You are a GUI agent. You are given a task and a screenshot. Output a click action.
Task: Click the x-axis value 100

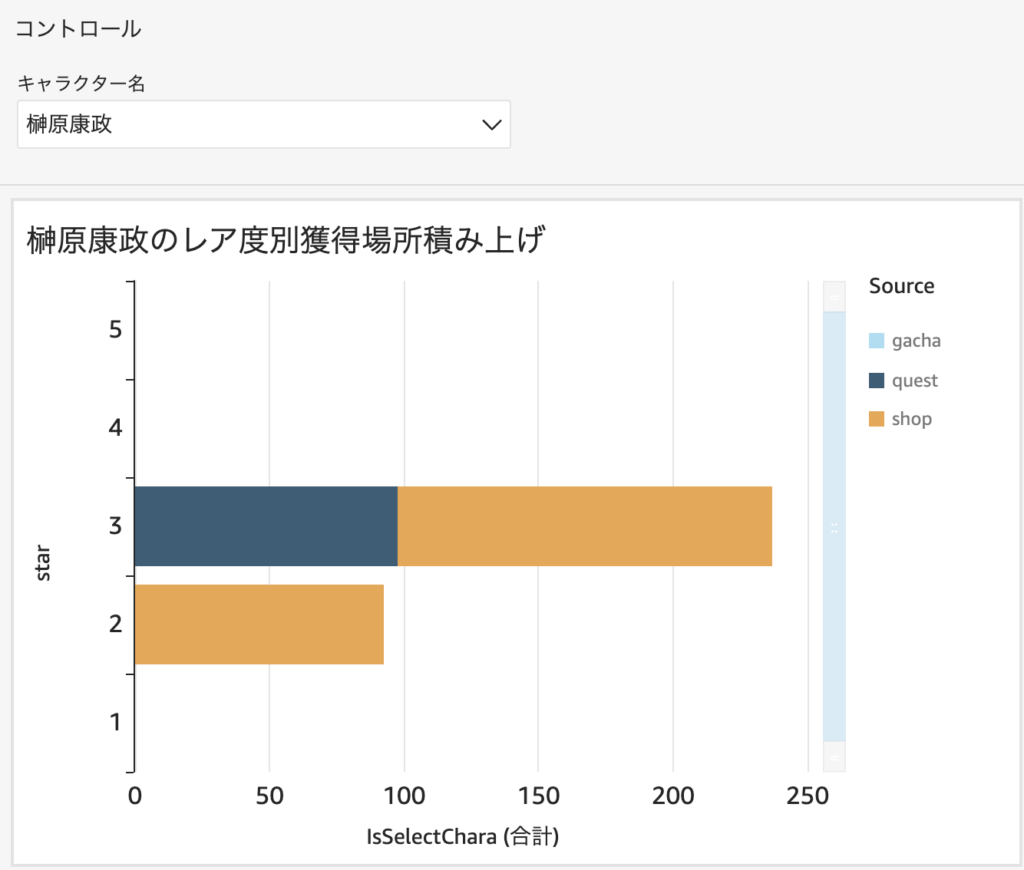tap(404, 796)
